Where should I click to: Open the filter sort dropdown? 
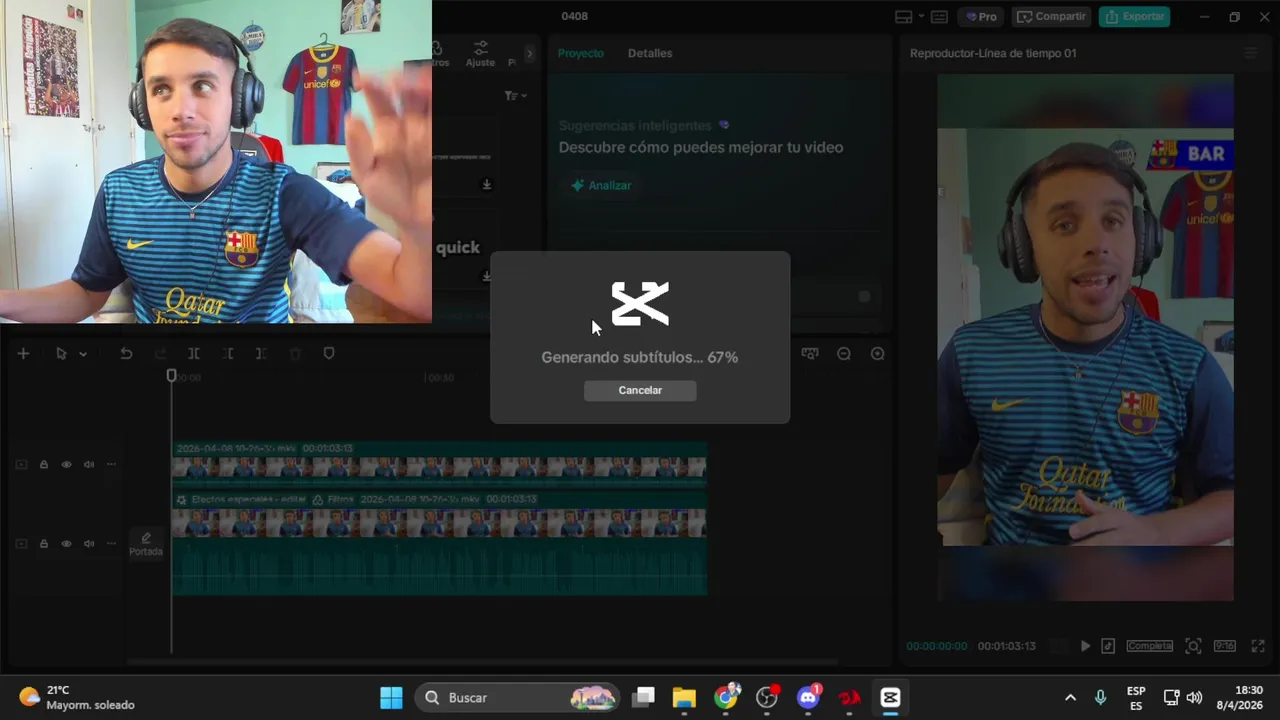click(515, 96)
